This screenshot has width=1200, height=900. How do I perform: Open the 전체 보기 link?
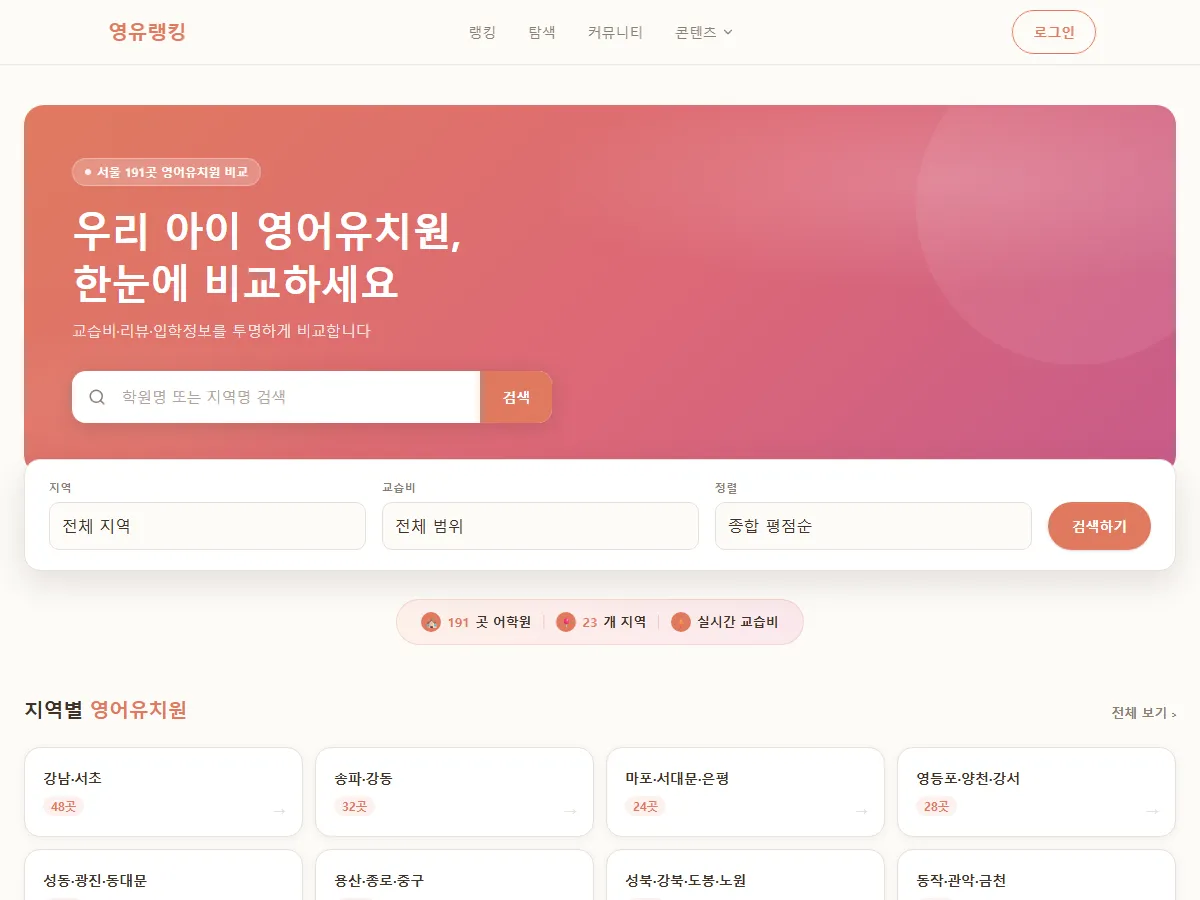coord(1142,711)
